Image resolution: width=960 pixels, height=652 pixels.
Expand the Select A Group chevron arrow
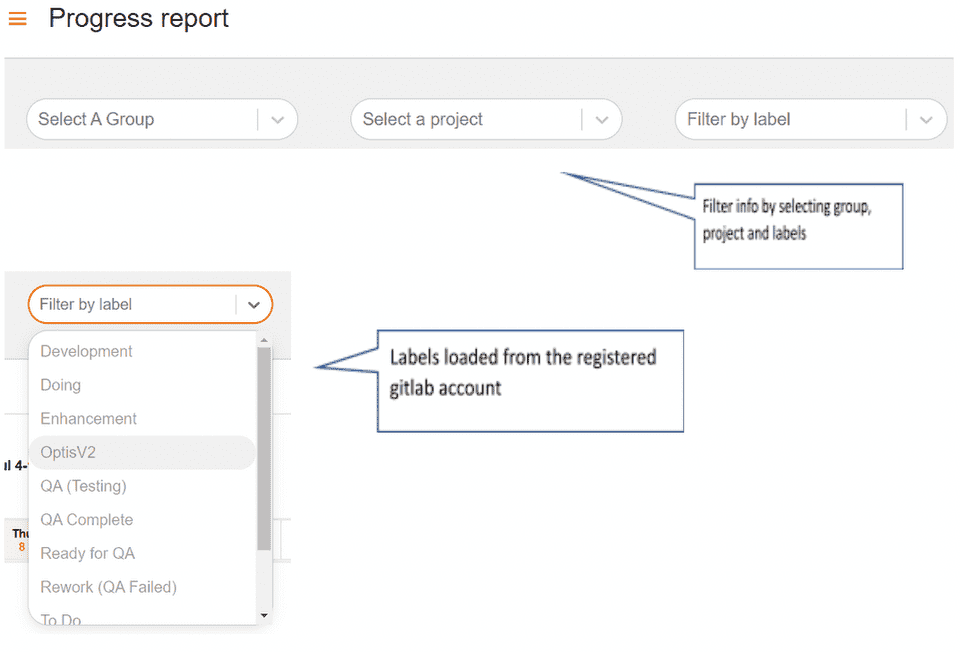[x=278, y=120]
